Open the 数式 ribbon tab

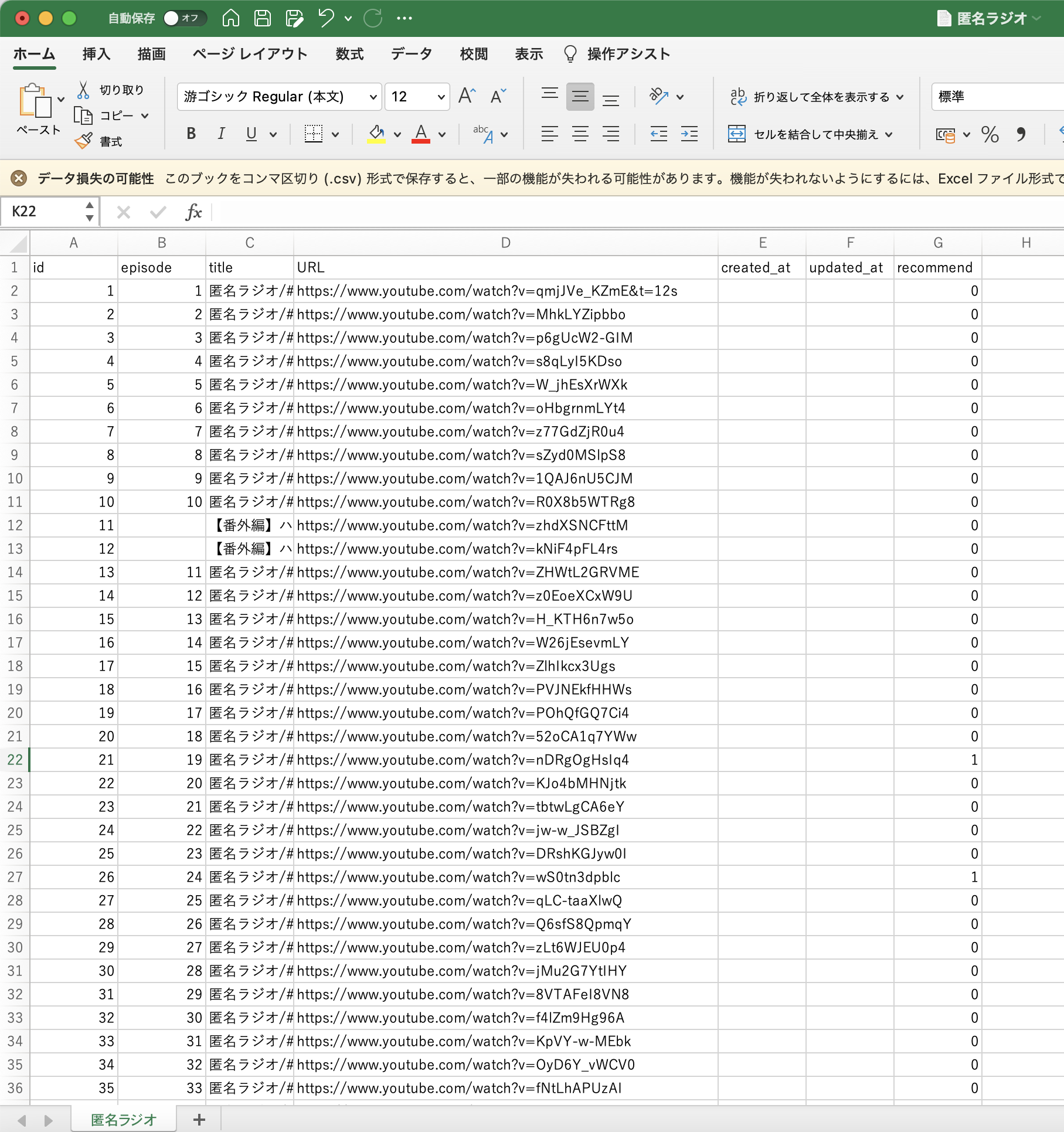tap(350, 54)
